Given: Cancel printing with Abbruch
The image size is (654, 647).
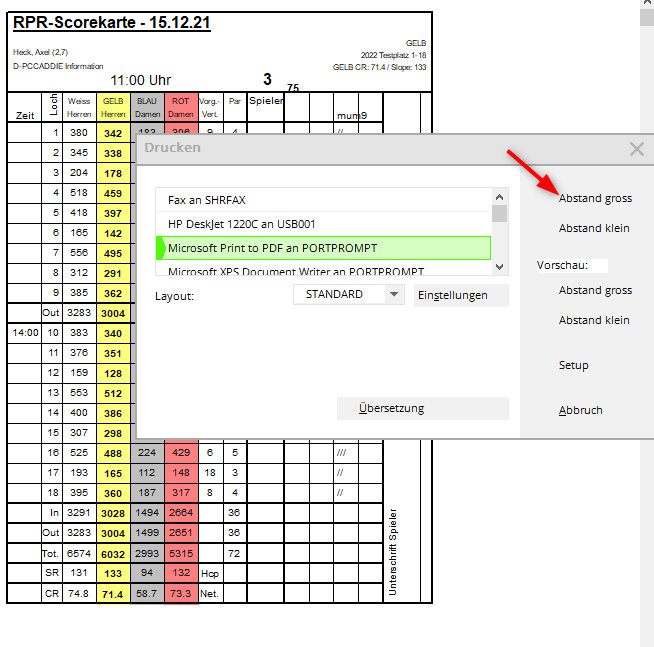Looking at the screenshot, I should (x=581, y=410).
